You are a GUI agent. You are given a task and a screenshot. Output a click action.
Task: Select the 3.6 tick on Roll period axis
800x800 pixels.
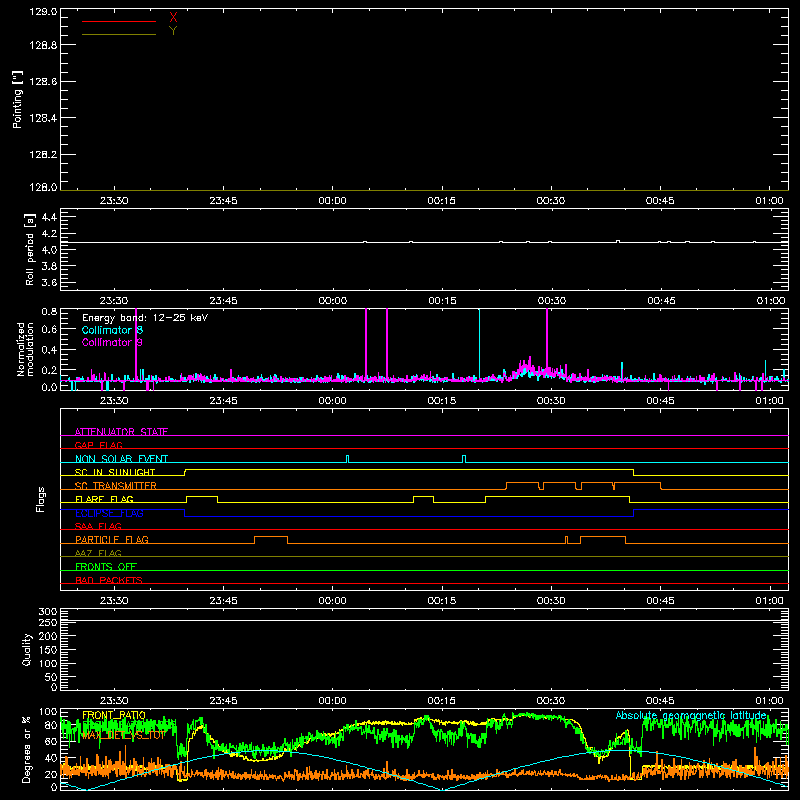coord(49,282)
